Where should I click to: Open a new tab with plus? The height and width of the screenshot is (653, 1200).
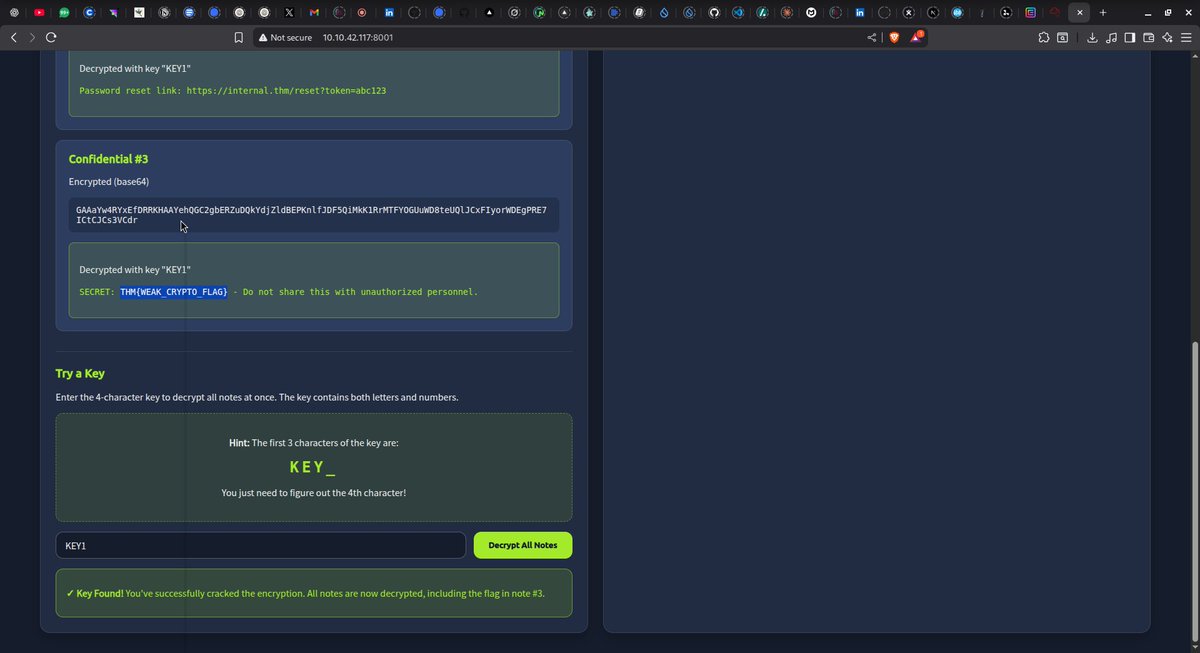1103,12
